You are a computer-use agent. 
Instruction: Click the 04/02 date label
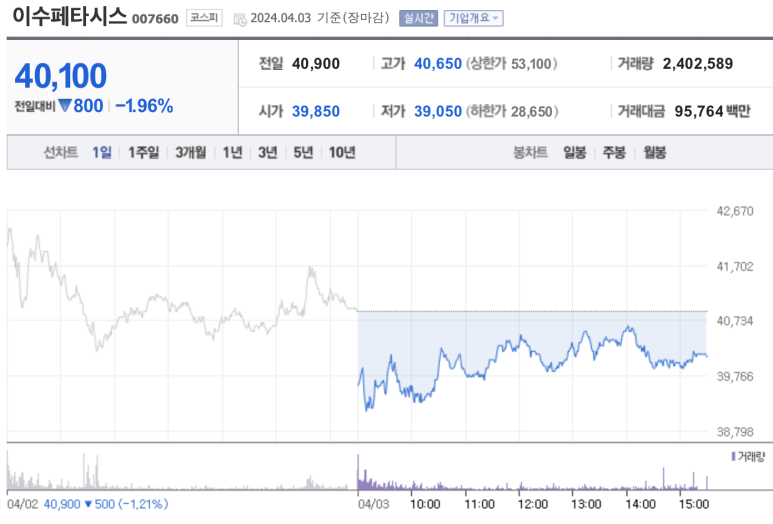click(x=23, y=504)
